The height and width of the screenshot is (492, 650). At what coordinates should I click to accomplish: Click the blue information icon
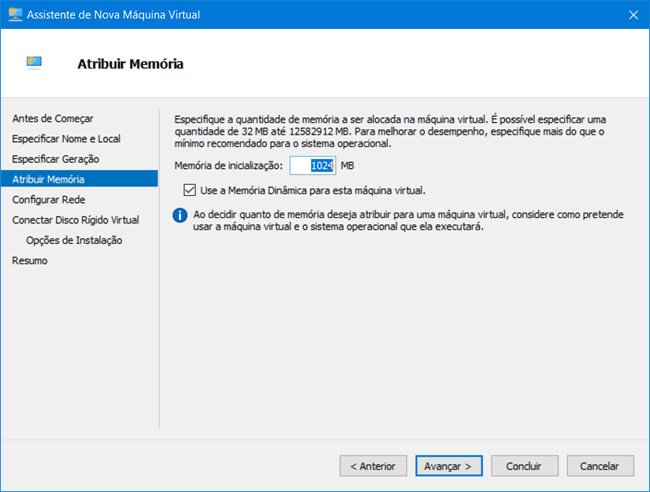pyautogui.click(x=180, y=214)
